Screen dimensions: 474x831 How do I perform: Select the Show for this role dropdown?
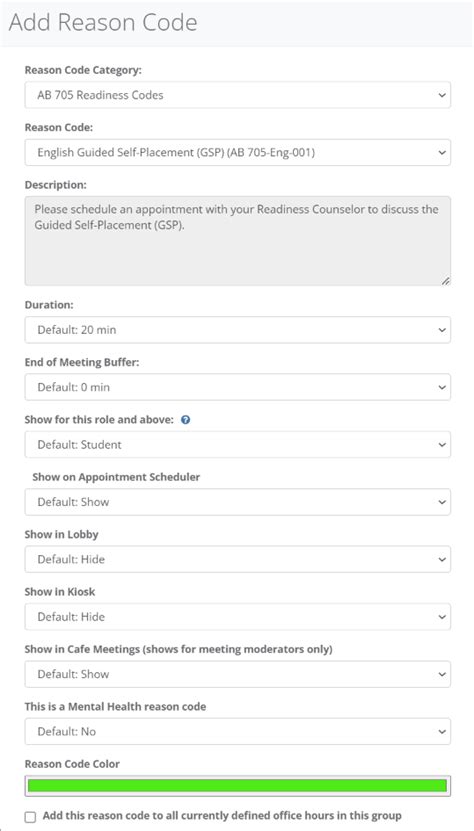pos(238,445)
